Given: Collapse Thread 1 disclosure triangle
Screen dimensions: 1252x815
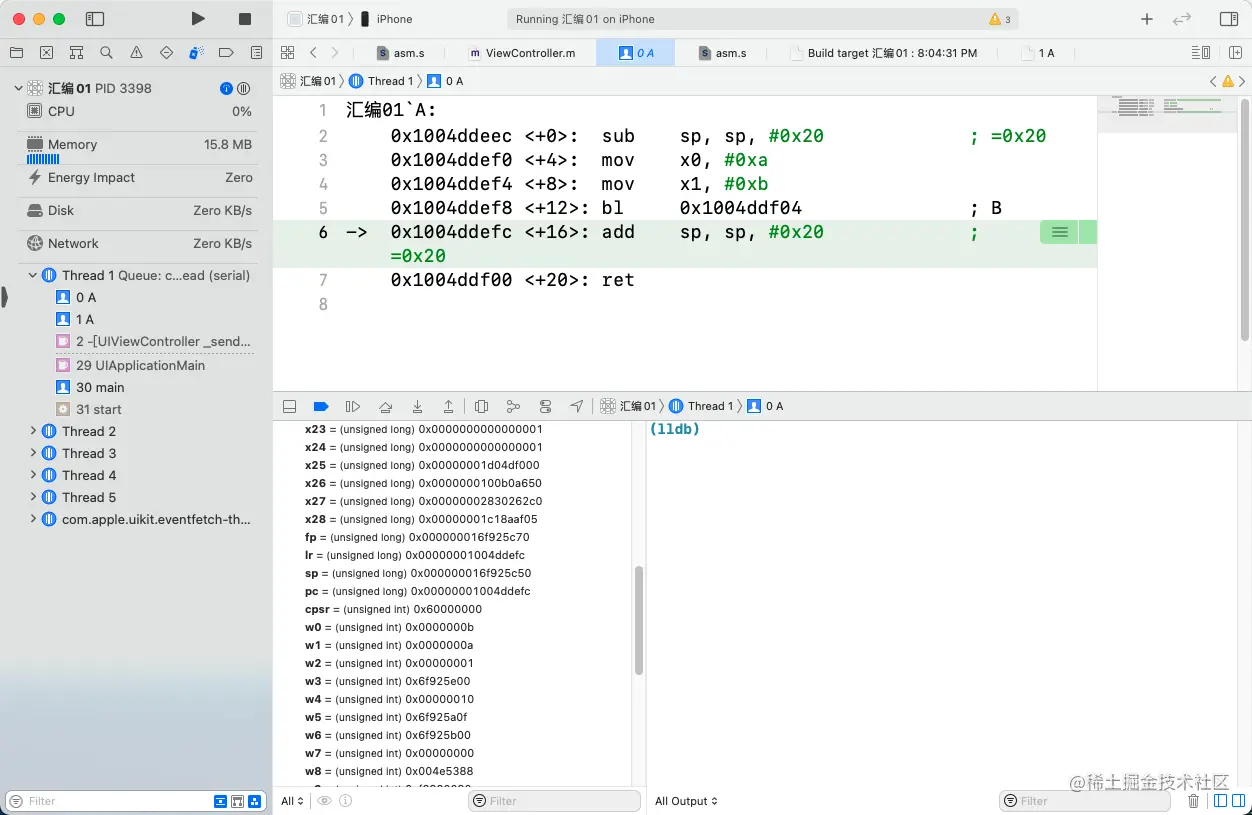Looking at the screenshot, I should 33,275.
